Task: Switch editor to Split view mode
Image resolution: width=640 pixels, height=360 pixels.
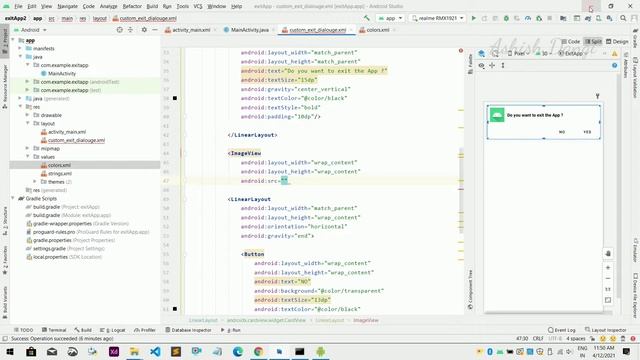Action: coord(593,42)
